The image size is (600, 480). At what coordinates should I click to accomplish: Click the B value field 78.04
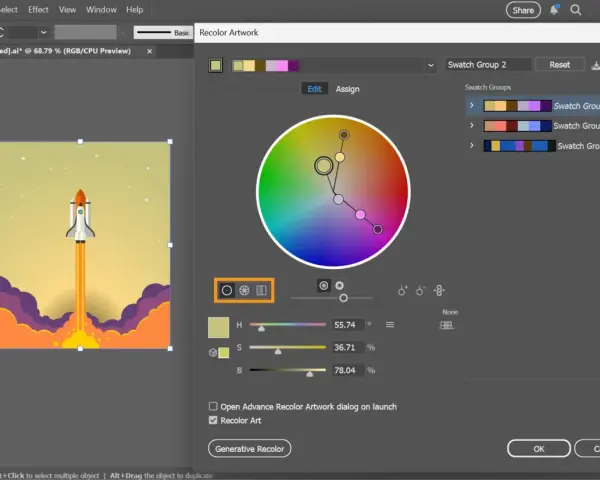347,371
